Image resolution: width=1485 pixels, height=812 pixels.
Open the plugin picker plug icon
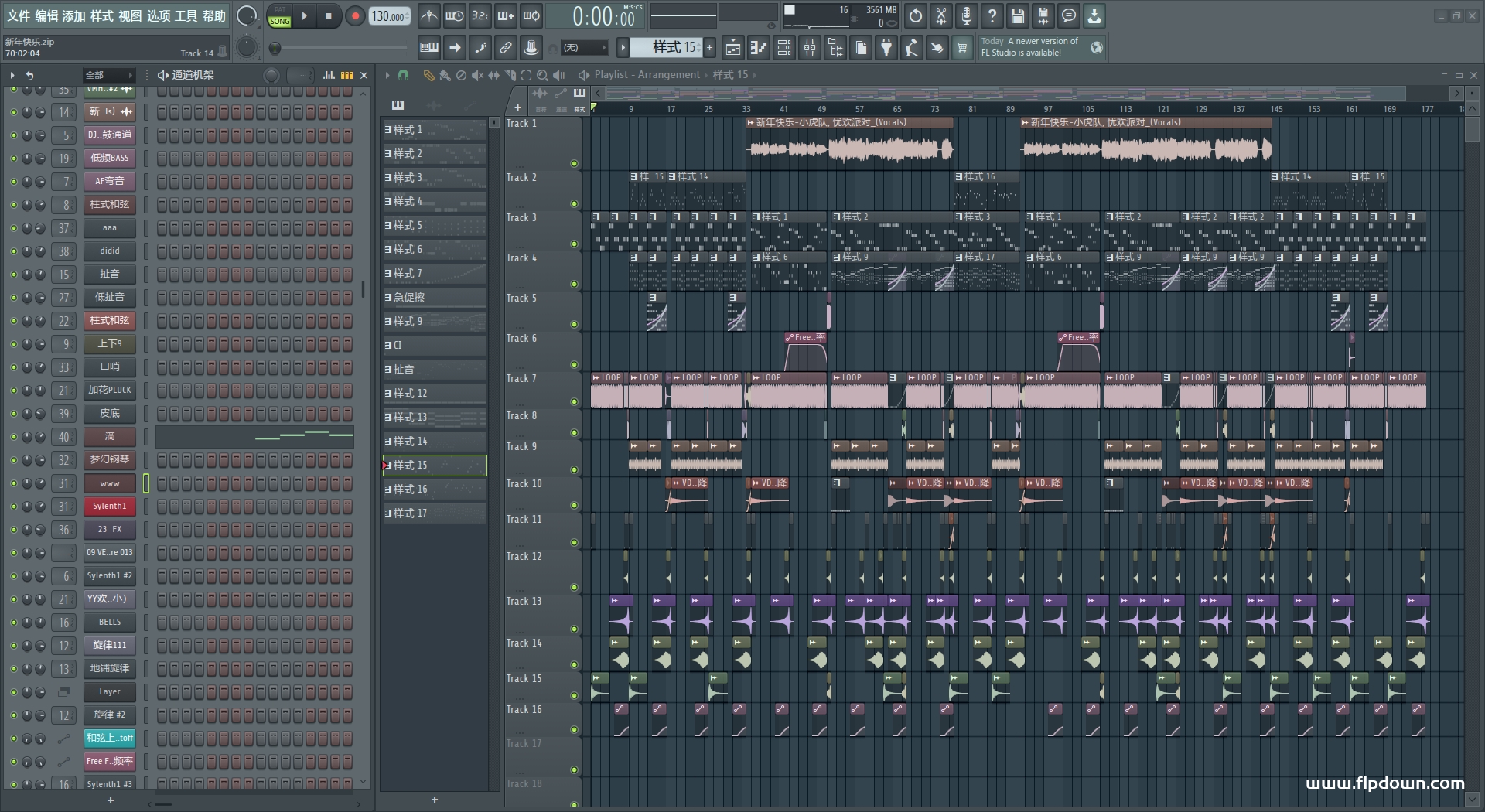(886, 48)
